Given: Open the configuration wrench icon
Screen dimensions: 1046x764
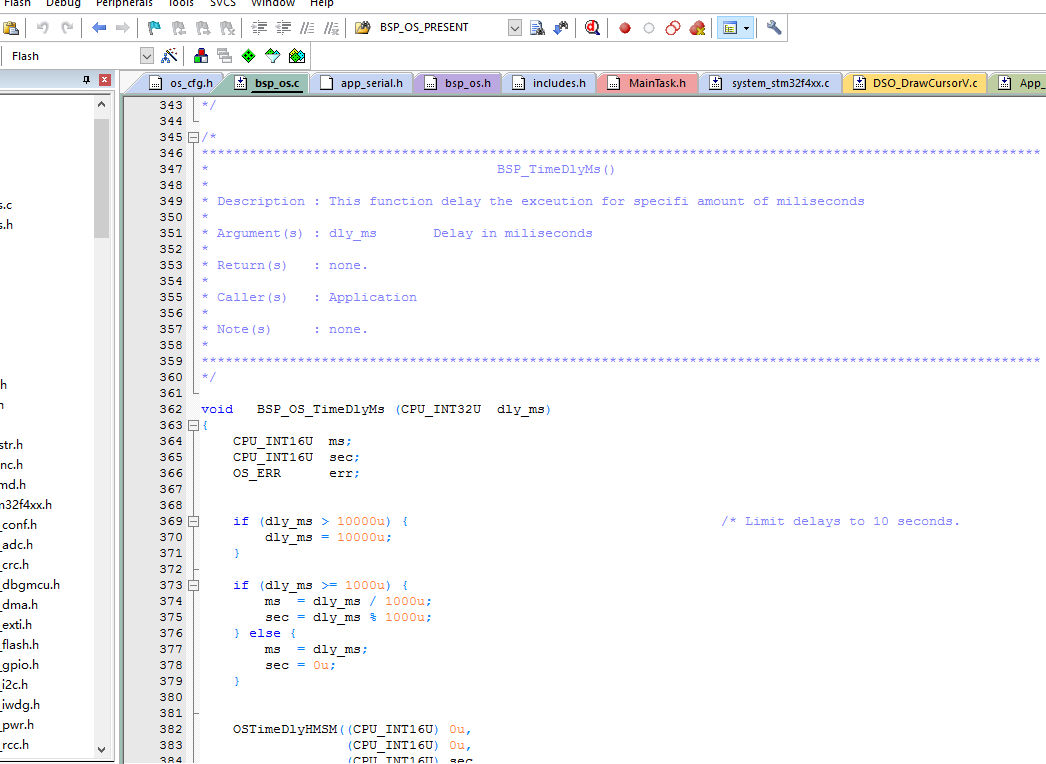Looking at the screenshot, I should point(774,27).
